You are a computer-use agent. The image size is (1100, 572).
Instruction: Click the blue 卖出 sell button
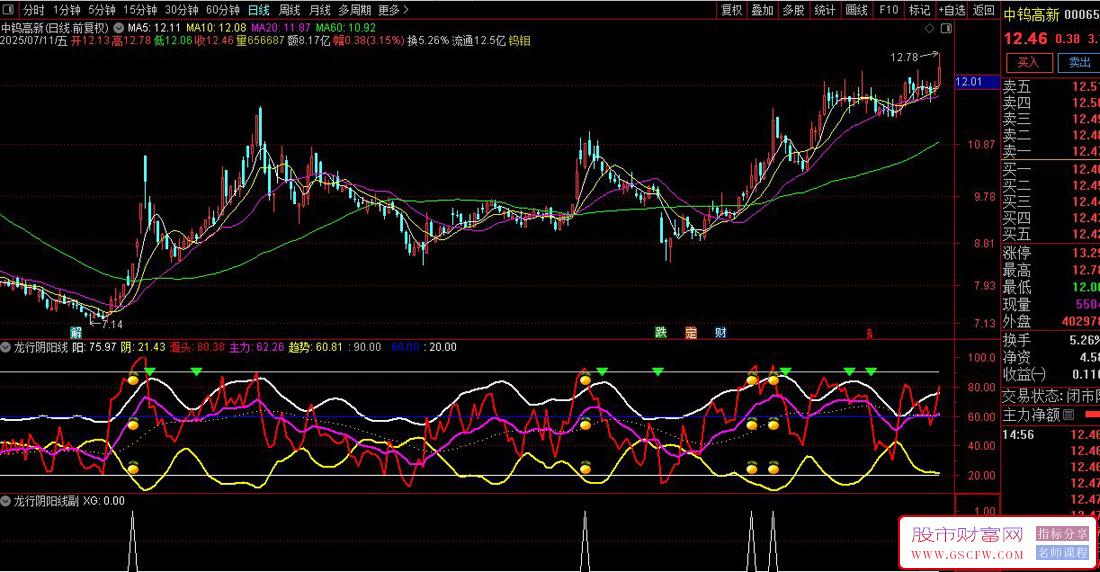pos(1079,62)
